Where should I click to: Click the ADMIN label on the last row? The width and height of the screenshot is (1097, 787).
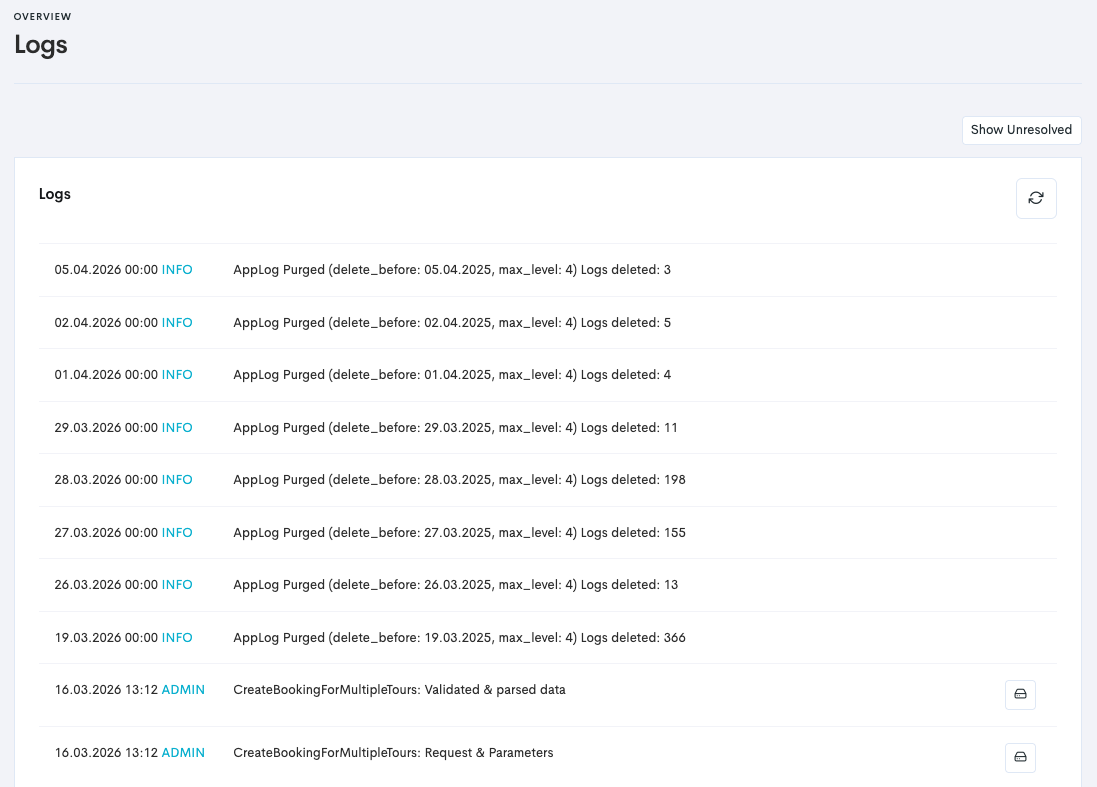coord(183,752)
